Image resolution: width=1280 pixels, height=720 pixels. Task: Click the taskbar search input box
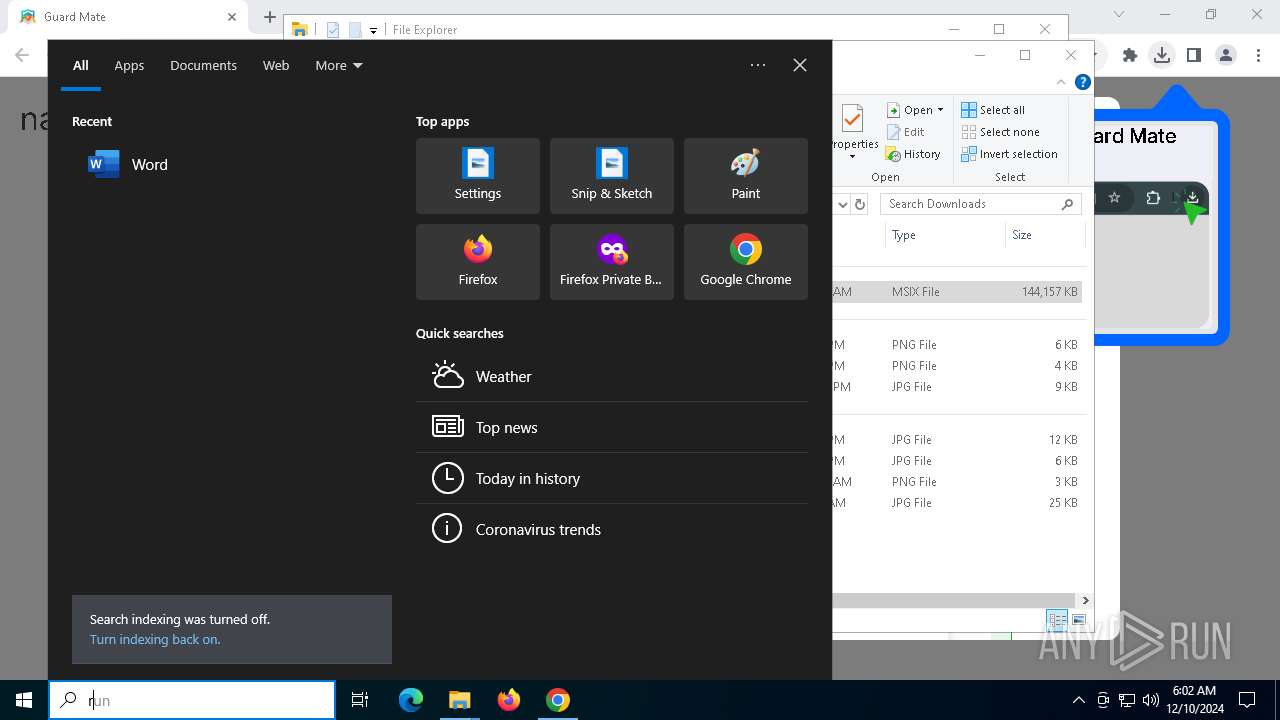[192, 700]
